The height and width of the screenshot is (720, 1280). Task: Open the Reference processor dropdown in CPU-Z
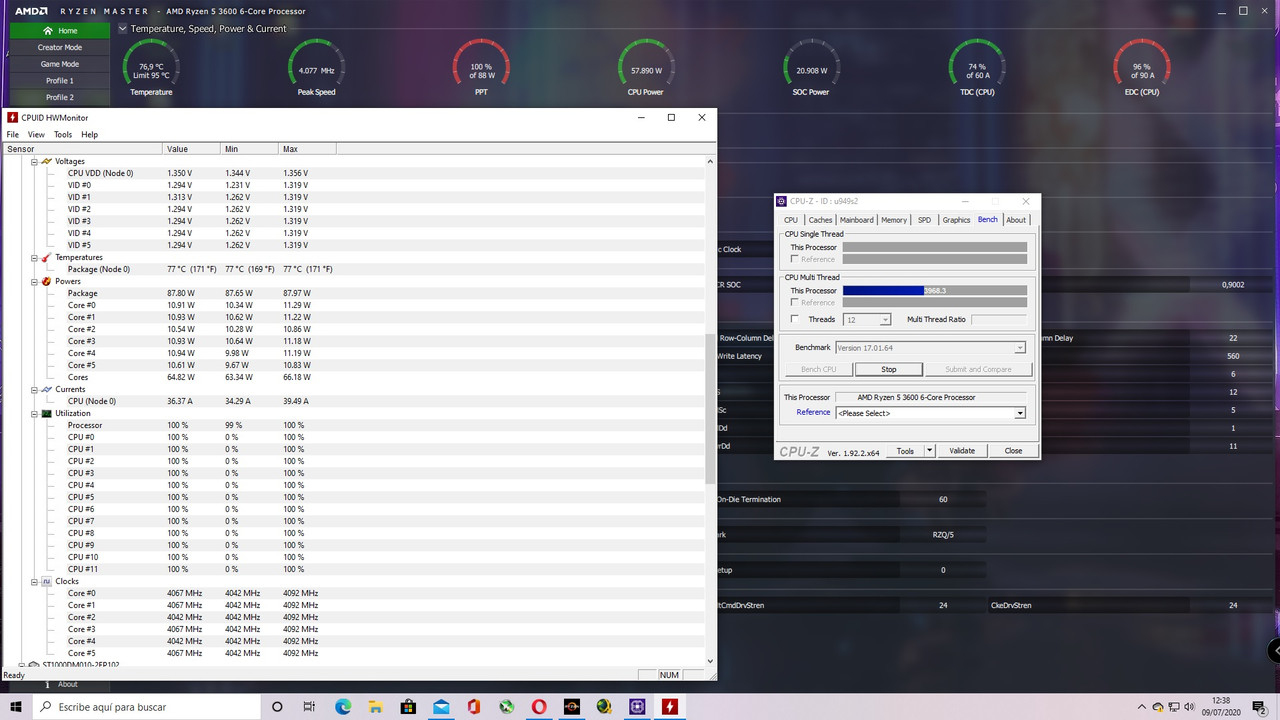pos(1020,413)
